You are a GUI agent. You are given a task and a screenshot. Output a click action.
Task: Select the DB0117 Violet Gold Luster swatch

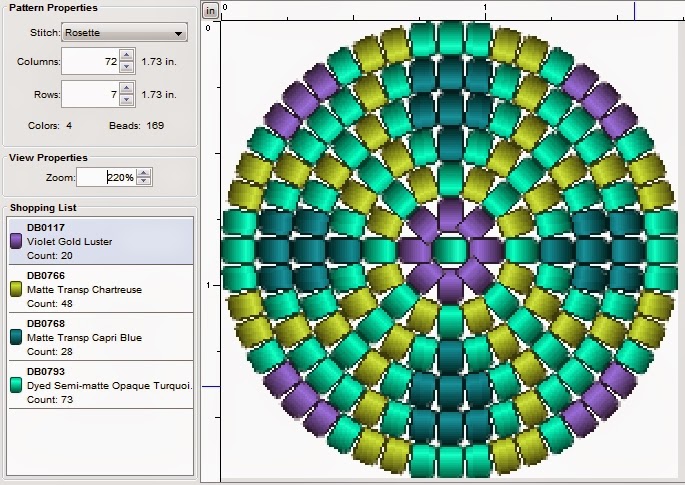click(16, 241)
